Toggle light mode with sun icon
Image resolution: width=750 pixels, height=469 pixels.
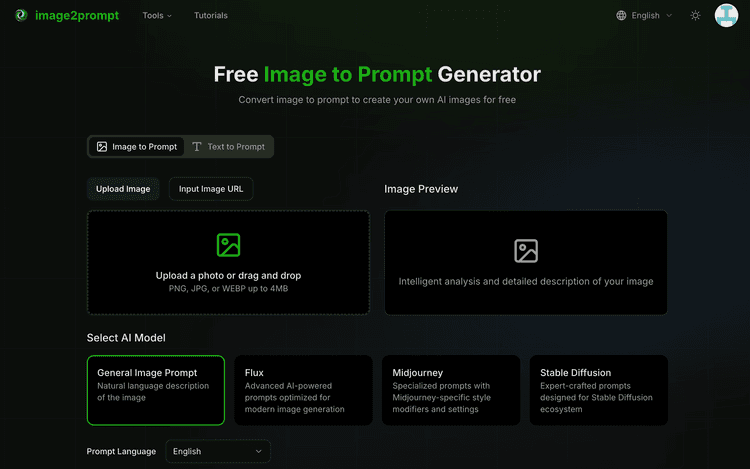695,15
